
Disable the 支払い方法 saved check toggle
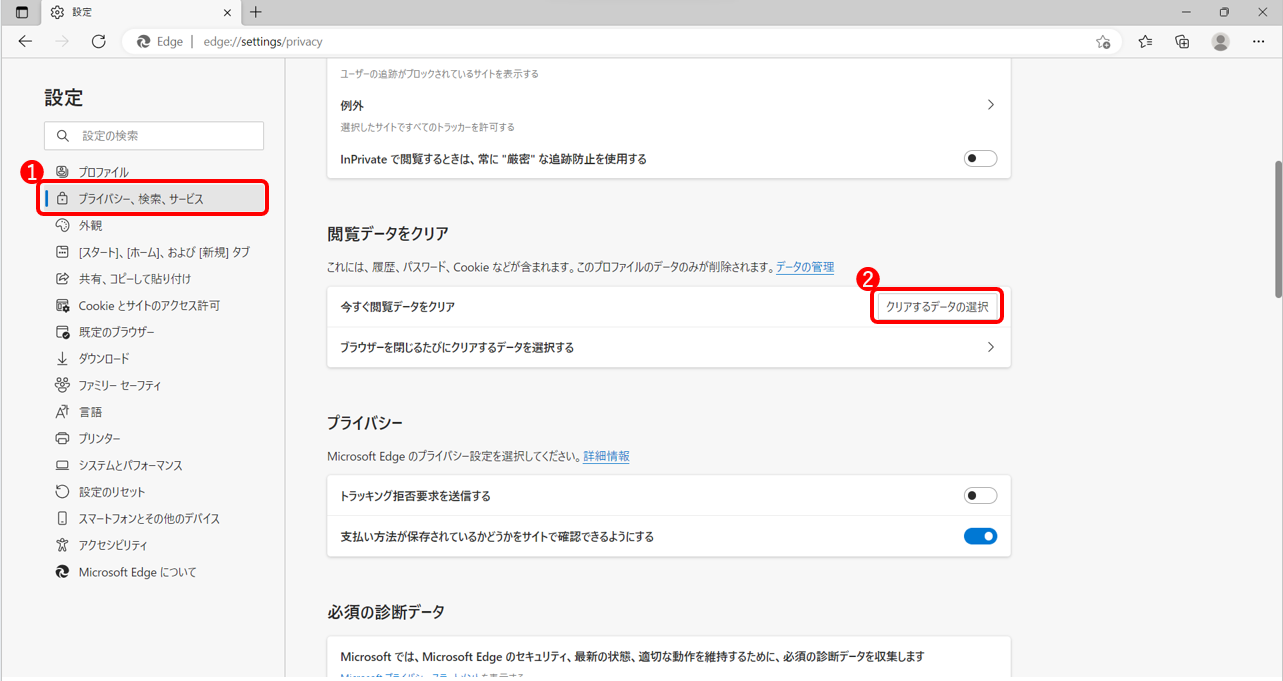click(980, 536)
